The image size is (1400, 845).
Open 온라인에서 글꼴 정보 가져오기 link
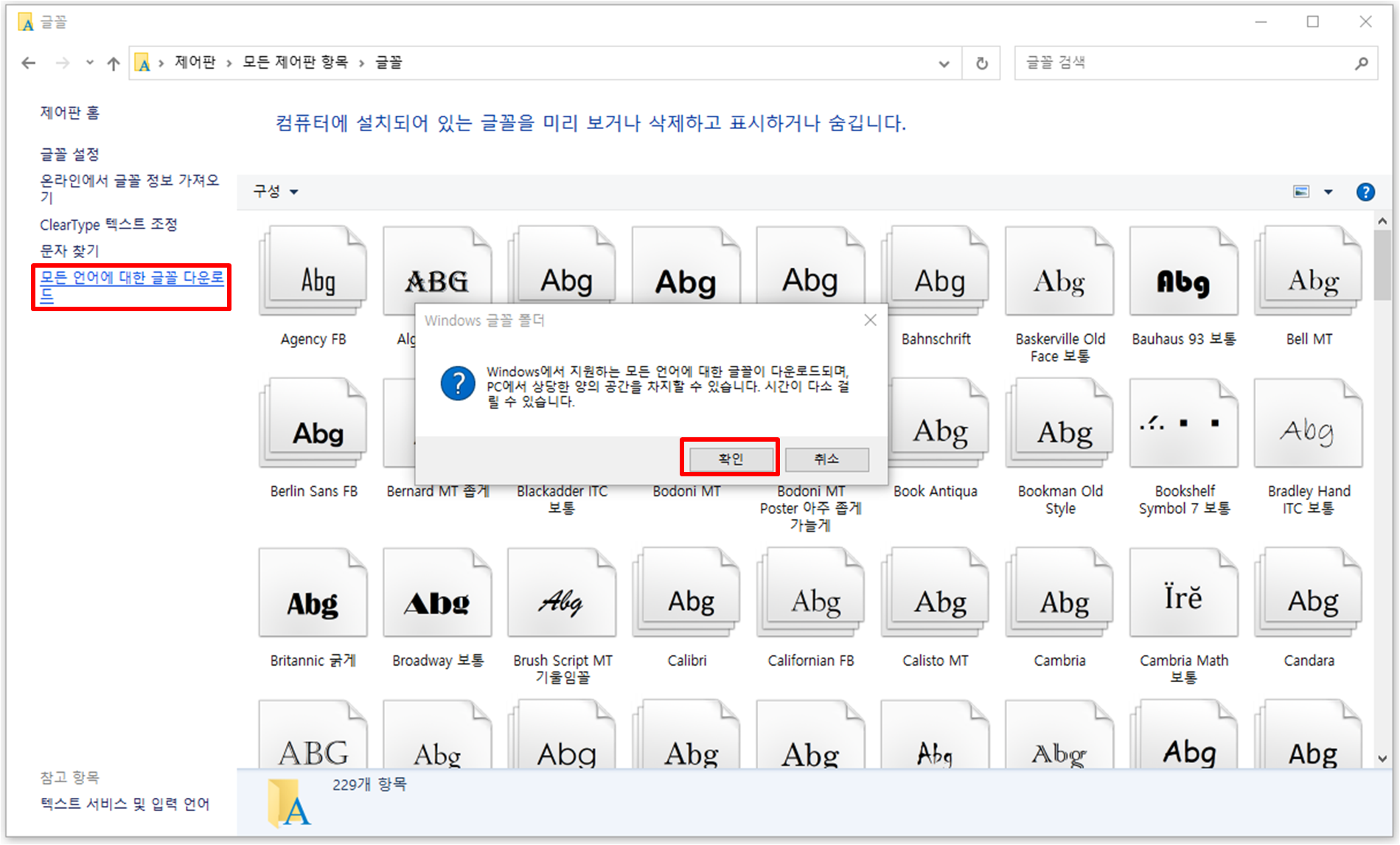[x=130, y=188]
